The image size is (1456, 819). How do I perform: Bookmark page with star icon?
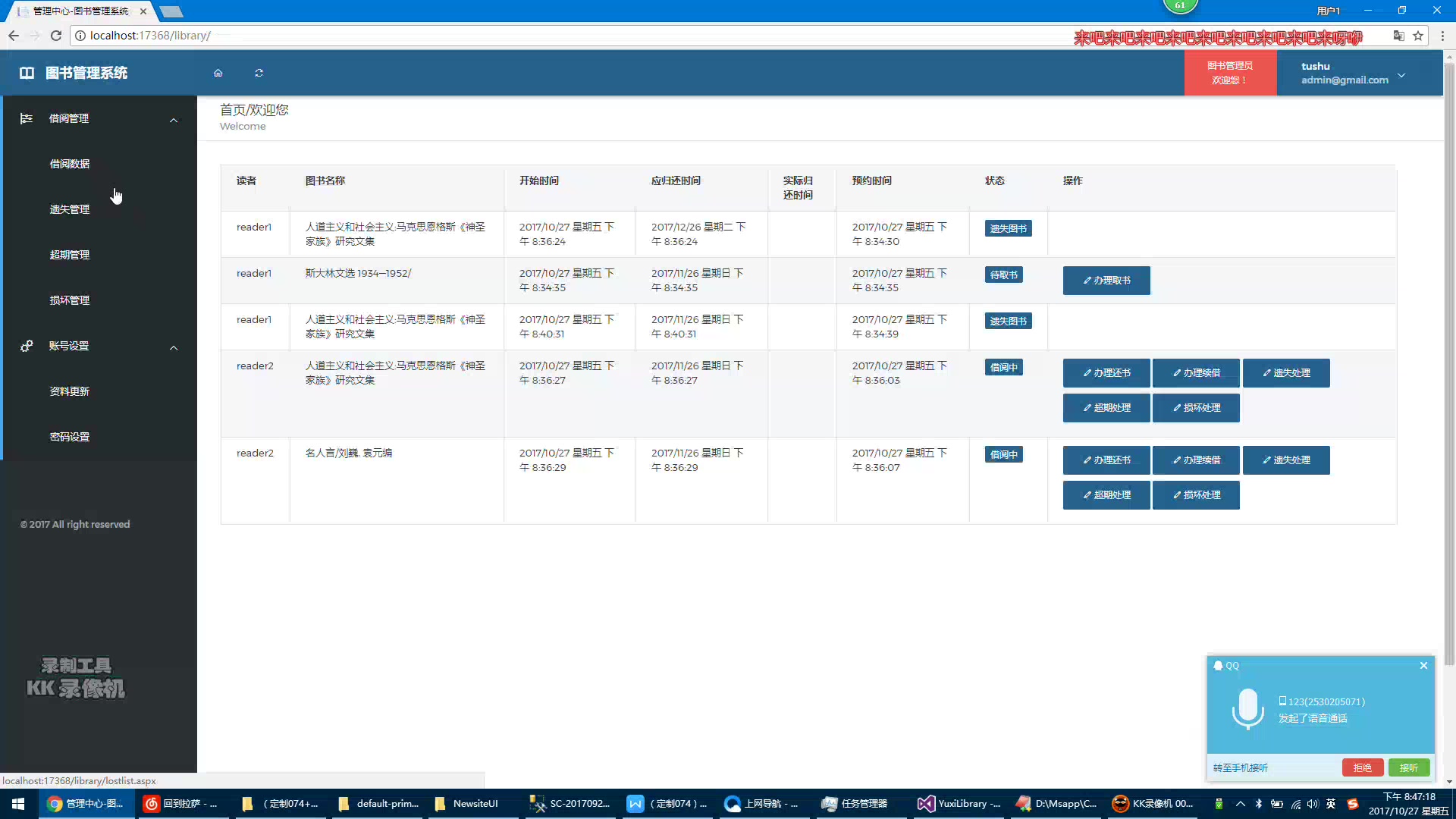pos(1417,36)
